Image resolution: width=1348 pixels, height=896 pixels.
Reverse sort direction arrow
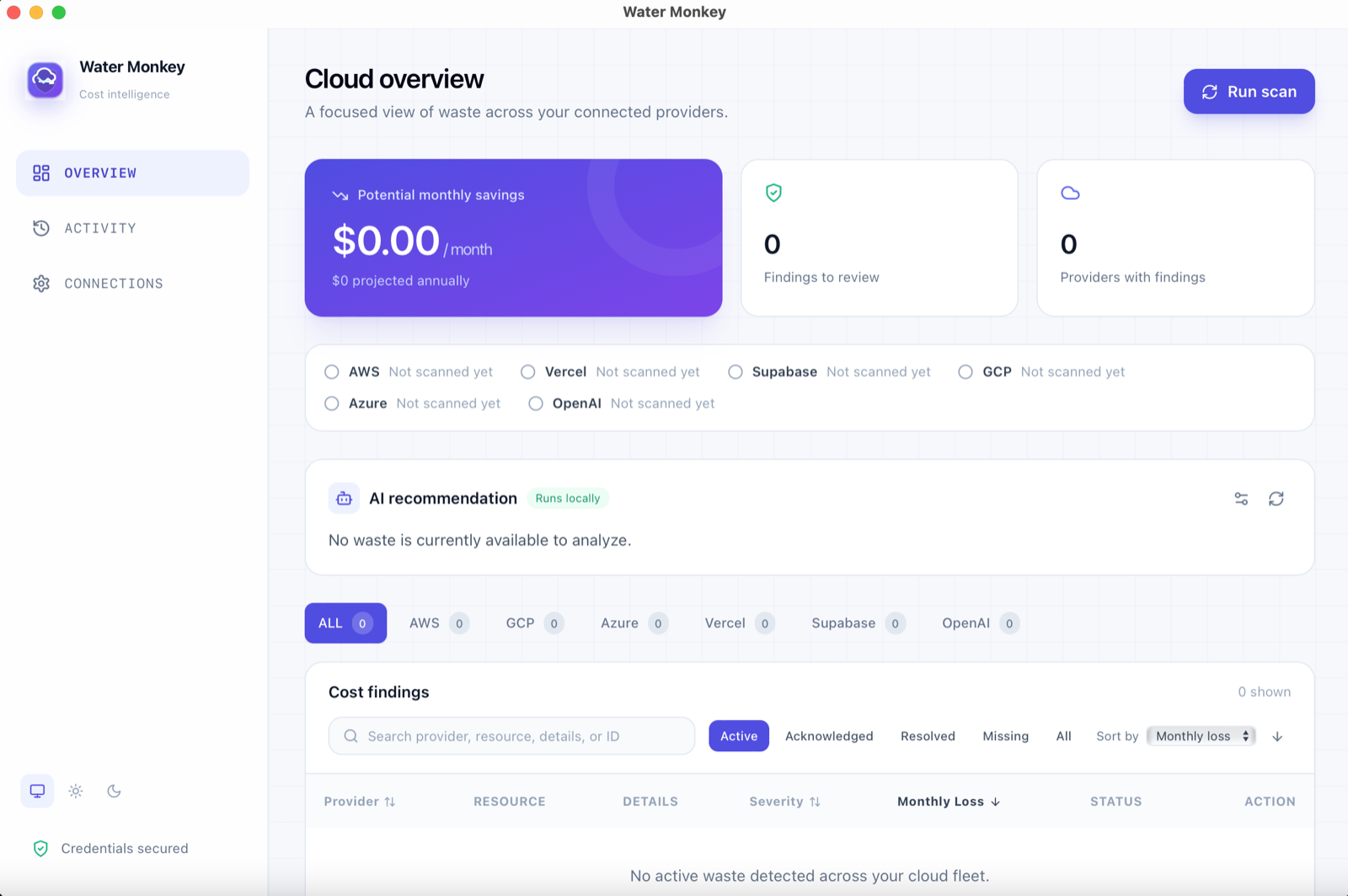(x=1277, y=736)
